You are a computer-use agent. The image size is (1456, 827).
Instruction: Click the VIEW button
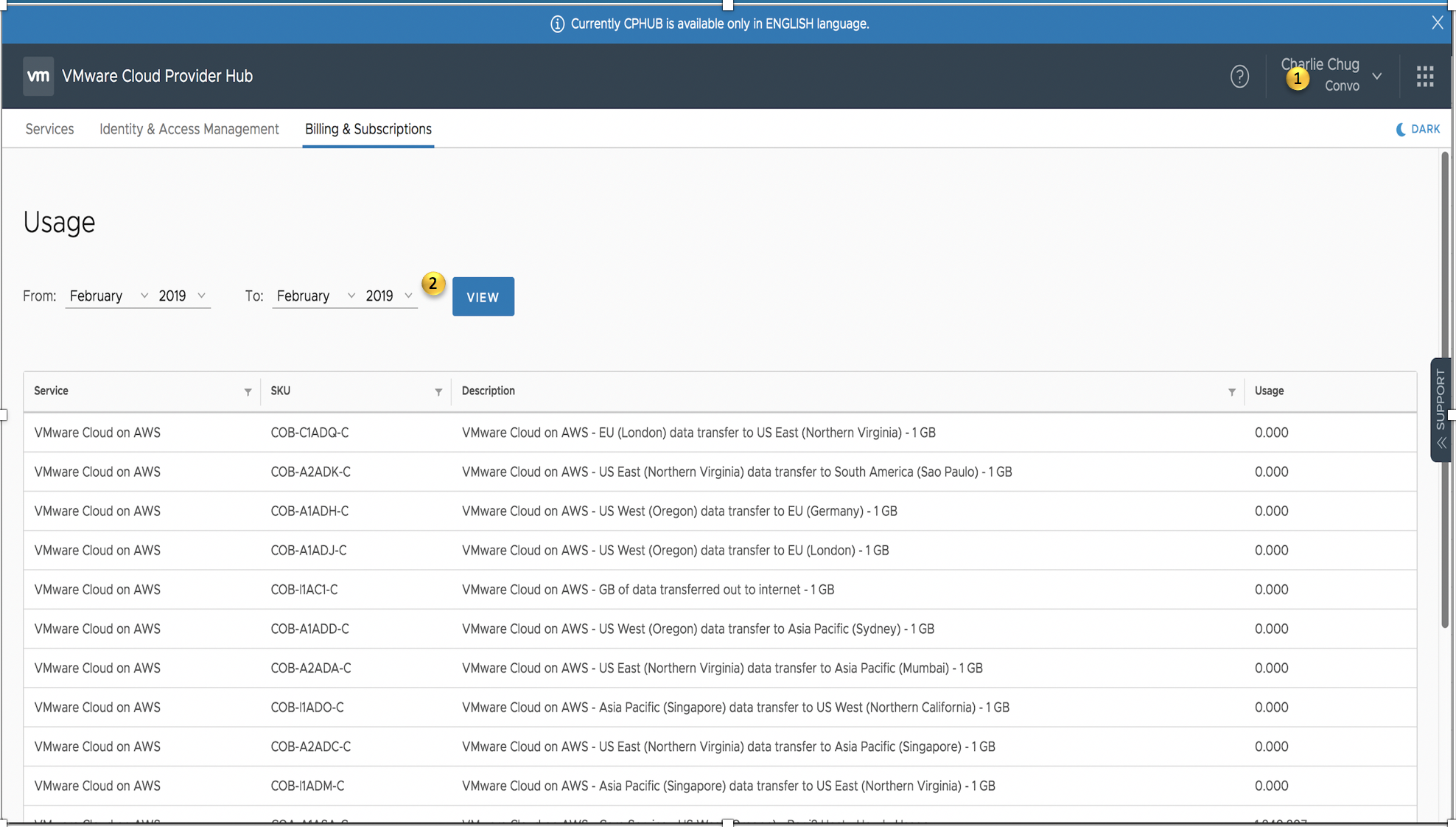tap(483, 297)
